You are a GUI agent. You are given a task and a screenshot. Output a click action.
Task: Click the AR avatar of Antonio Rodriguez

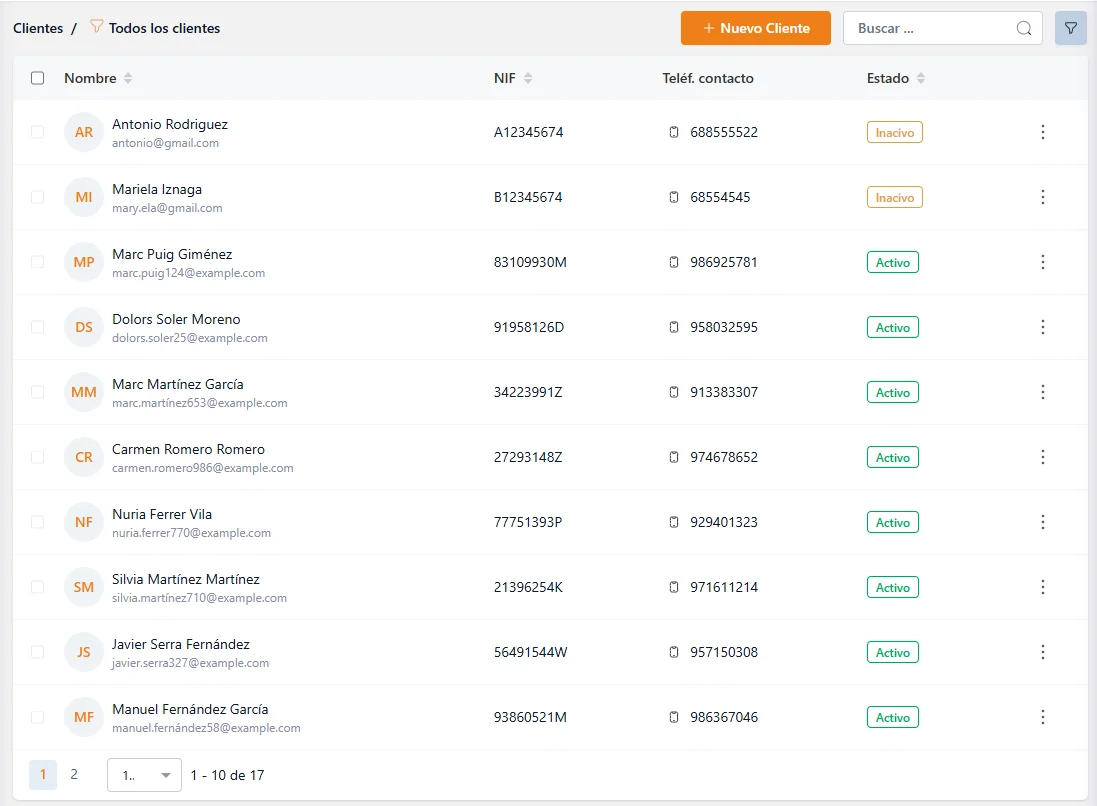tap(84, 132)
